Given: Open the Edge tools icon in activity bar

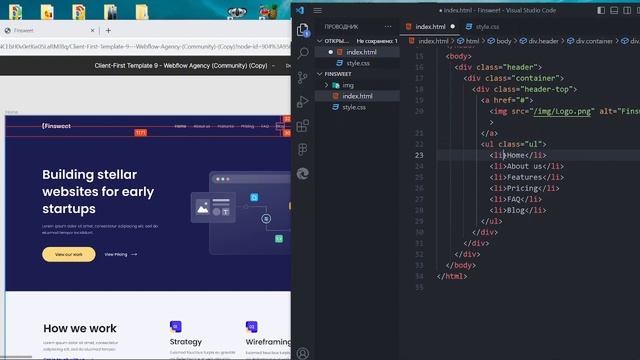Looking at the screenshot, I should tap(302, 173).
